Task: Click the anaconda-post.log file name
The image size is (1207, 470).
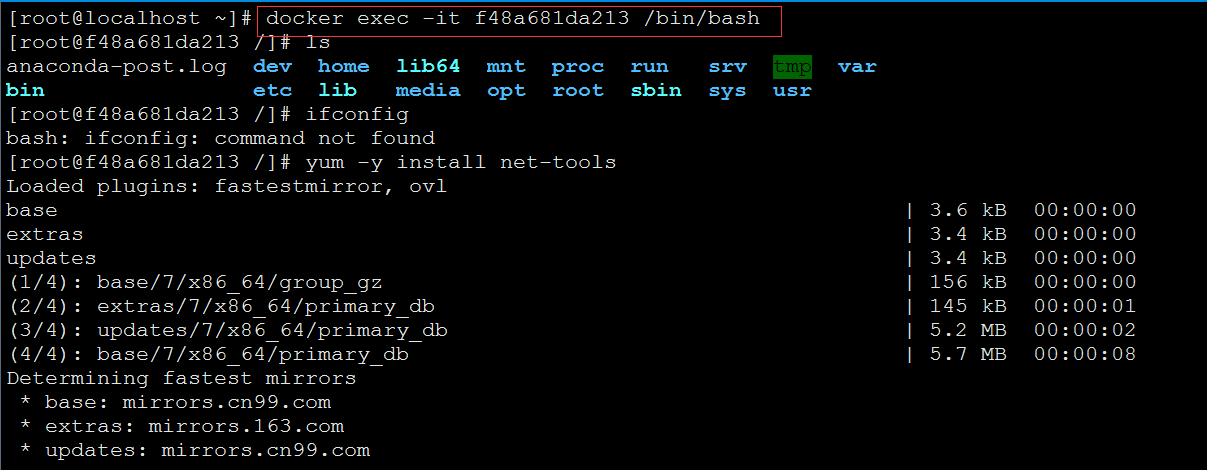Action: pos(116,67)
